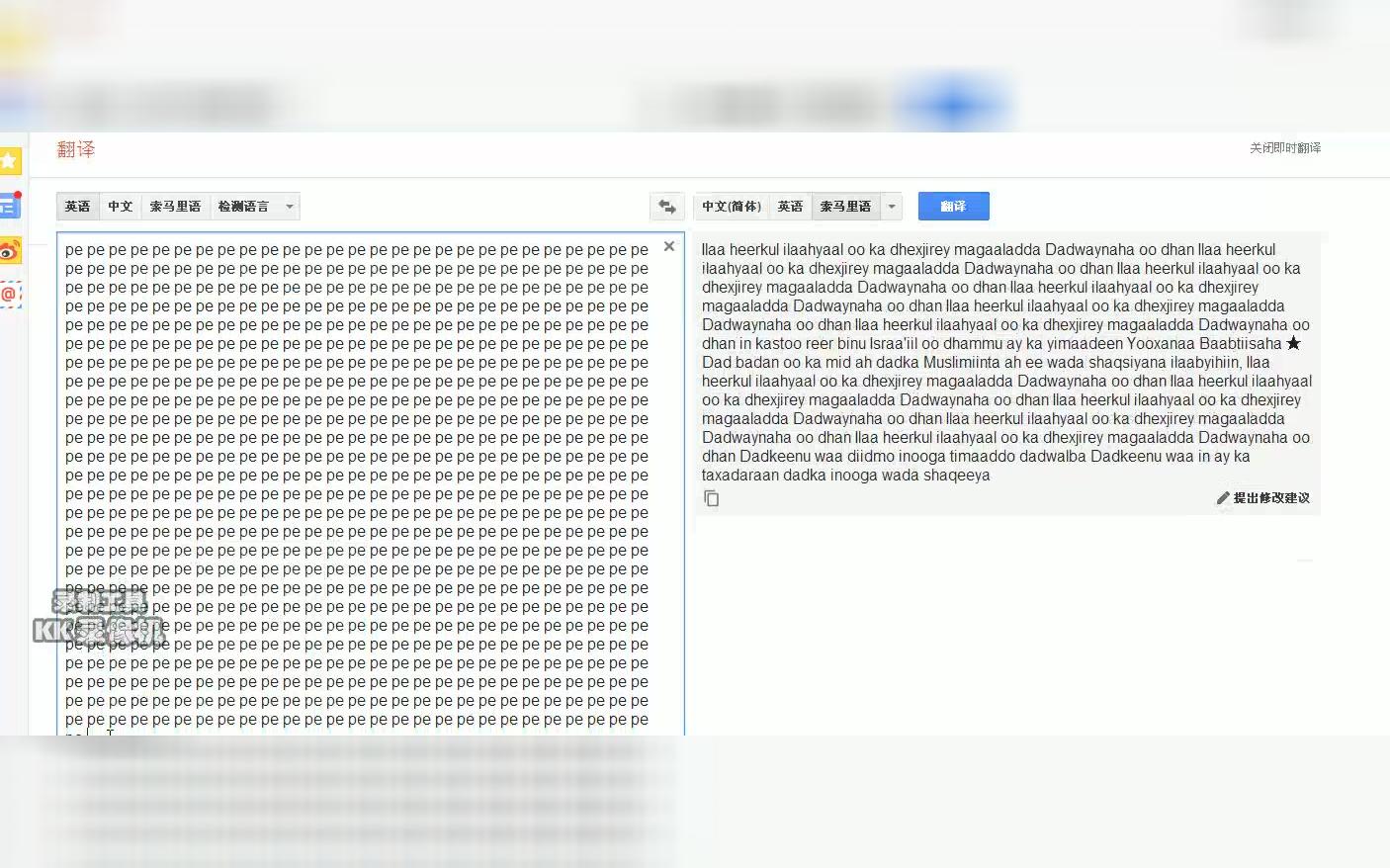Swap source and target languages

tap(667, 207)
